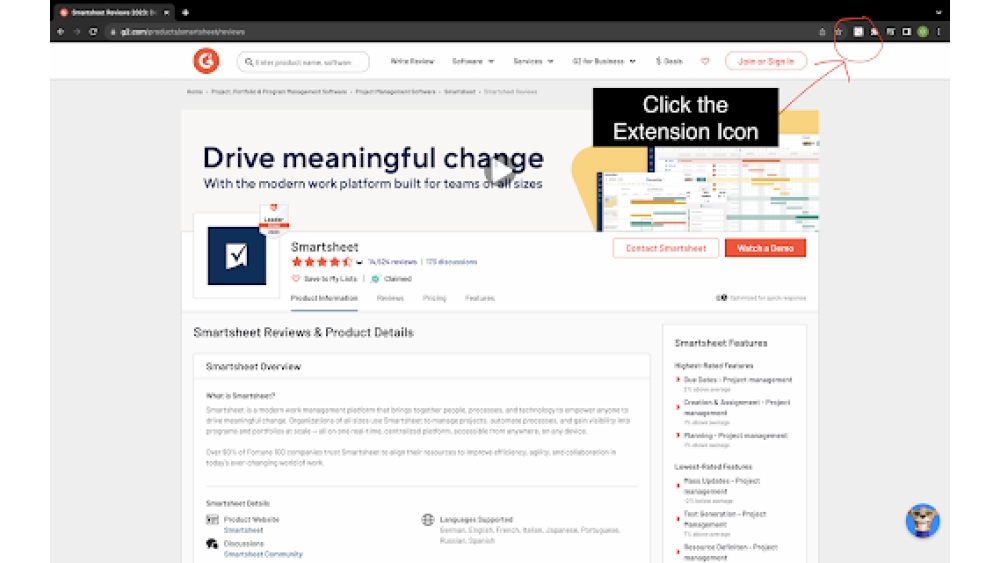Open Mass Updates feature link

coord(721,486)
